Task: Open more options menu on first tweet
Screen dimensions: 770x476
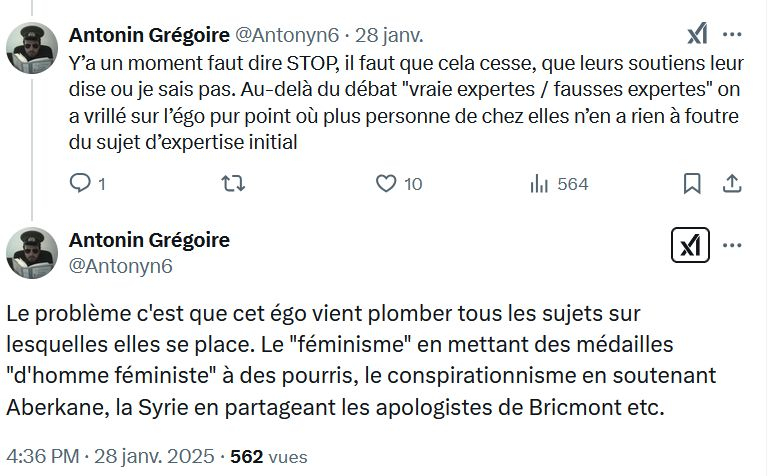Action: (x=732, y=34)
